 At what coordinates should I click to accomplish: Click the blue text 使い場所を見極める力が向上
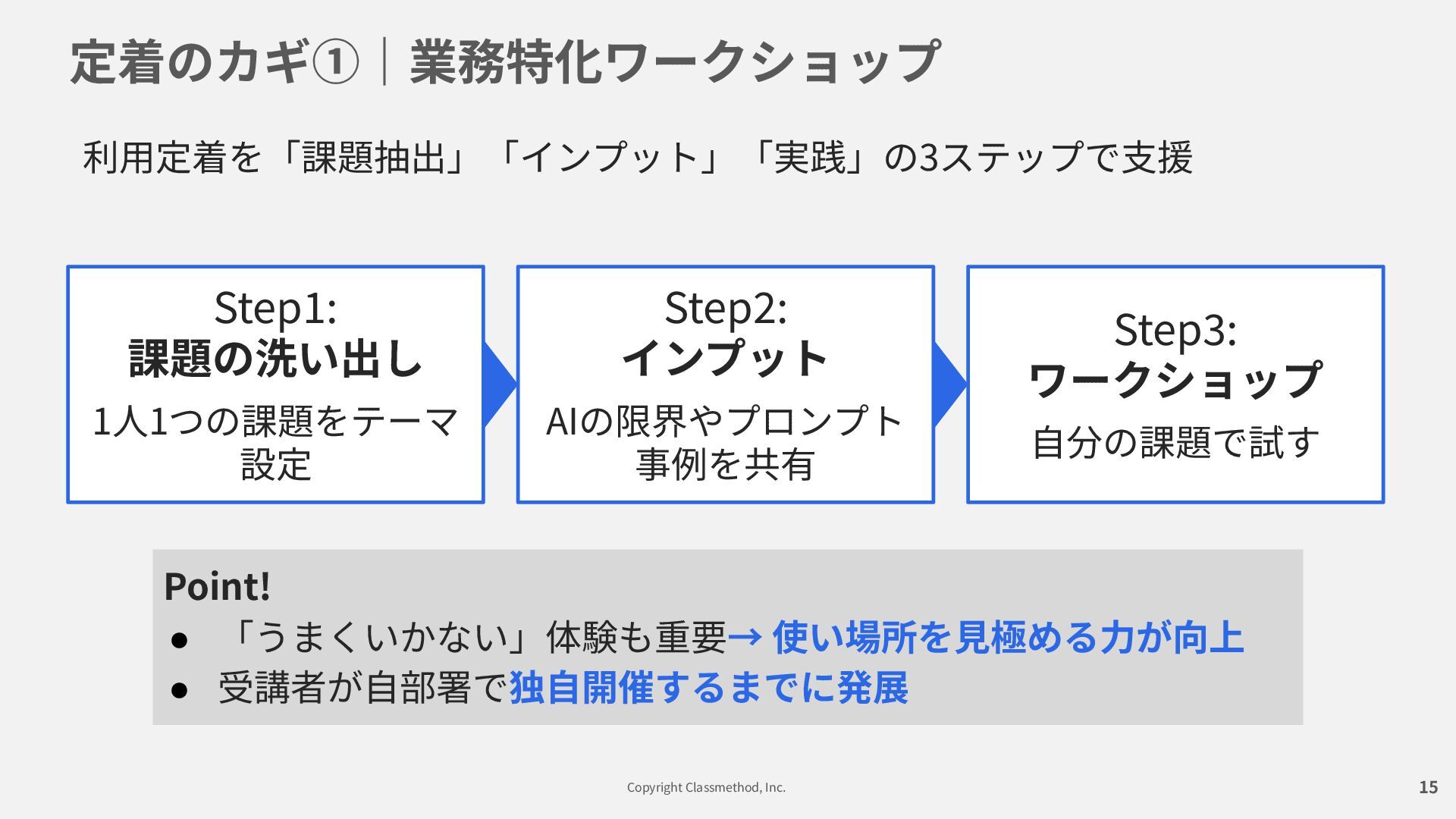coord(1007,637)
